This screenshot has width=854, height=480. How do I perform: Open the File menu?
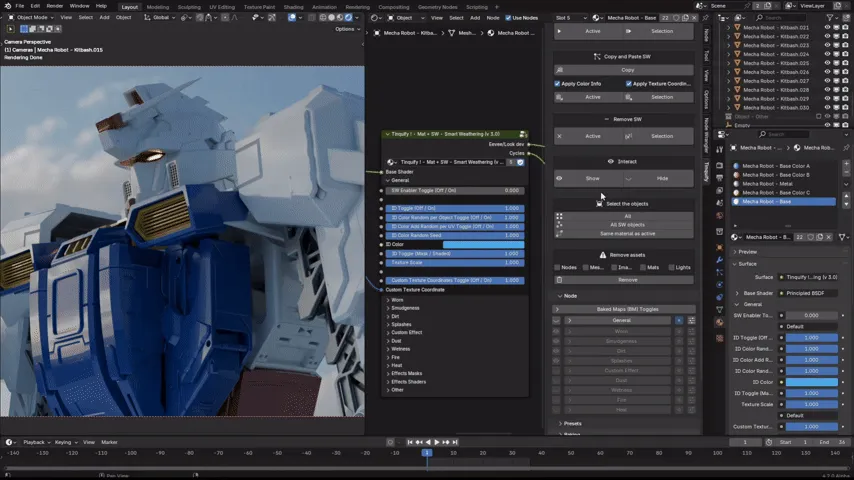point(20,6)
